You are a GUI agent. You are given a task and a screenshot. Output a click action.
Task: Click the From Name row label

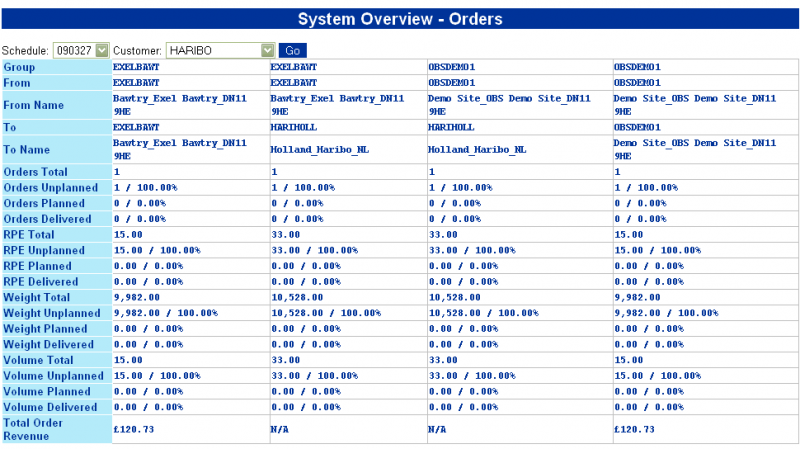pos(34,105)
